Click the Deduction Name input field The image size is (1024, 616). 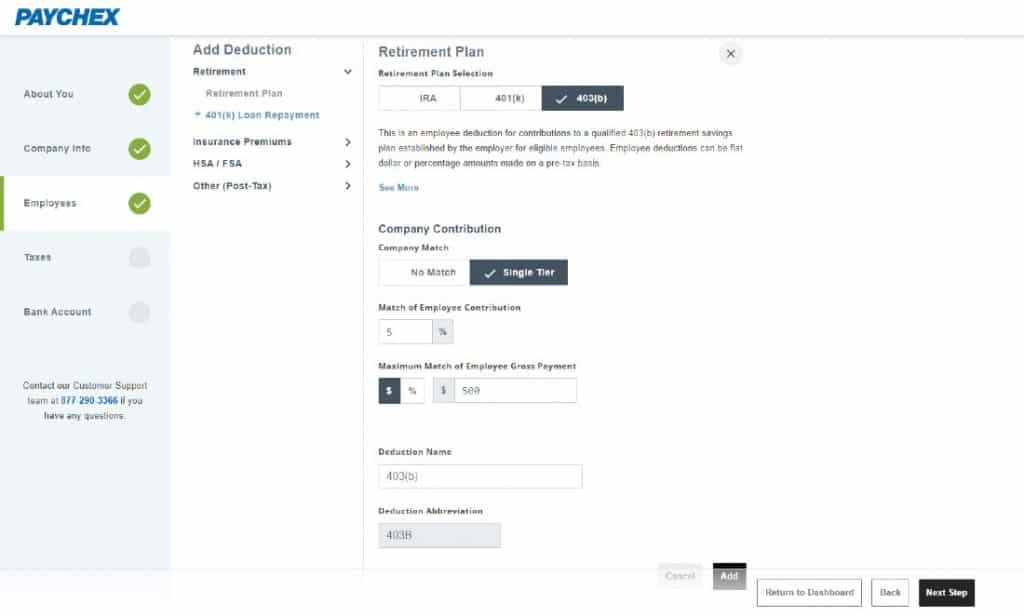[480, 476]
